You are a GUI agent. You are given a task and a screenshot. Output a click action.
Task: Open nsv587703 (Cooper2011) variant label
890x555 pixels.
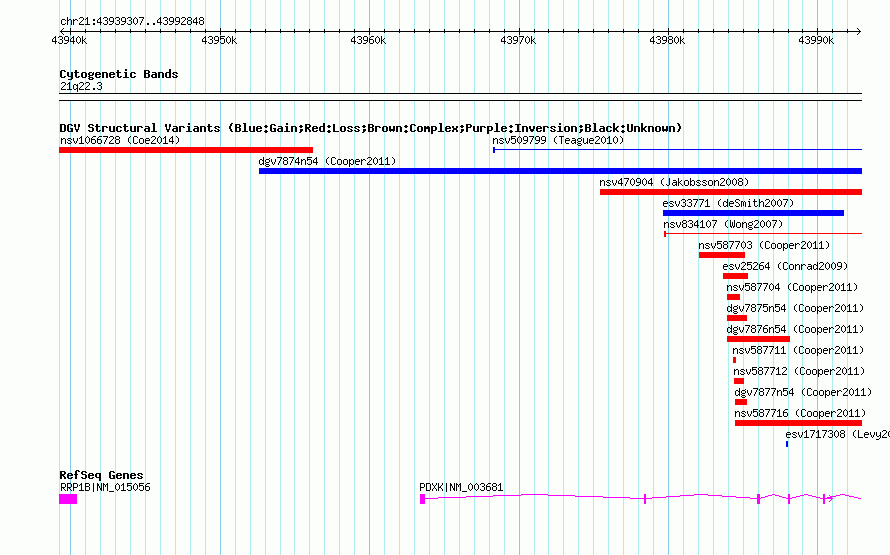click(x=764, y=245)
